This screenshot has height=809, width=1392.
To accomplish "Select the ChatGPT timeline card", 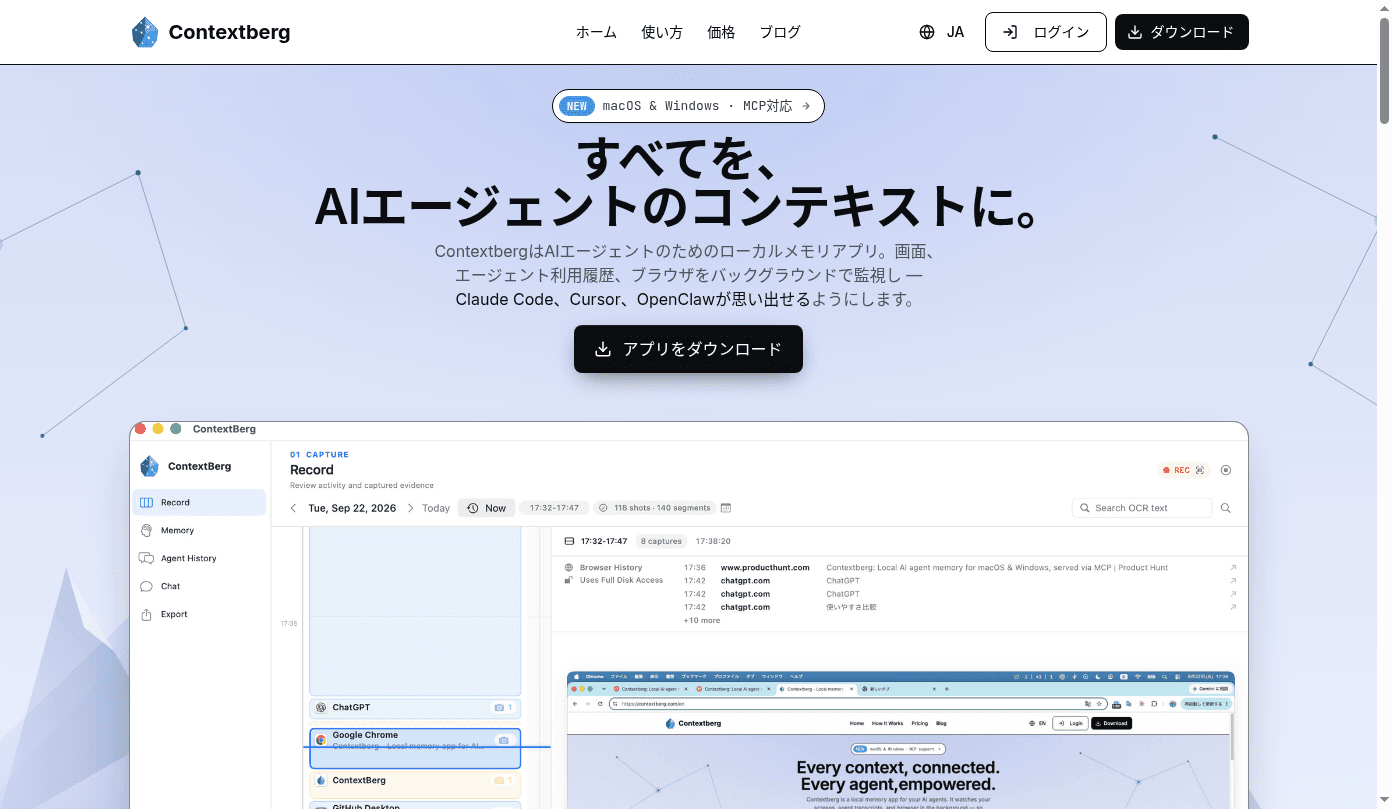I will [x=415, y=708].
